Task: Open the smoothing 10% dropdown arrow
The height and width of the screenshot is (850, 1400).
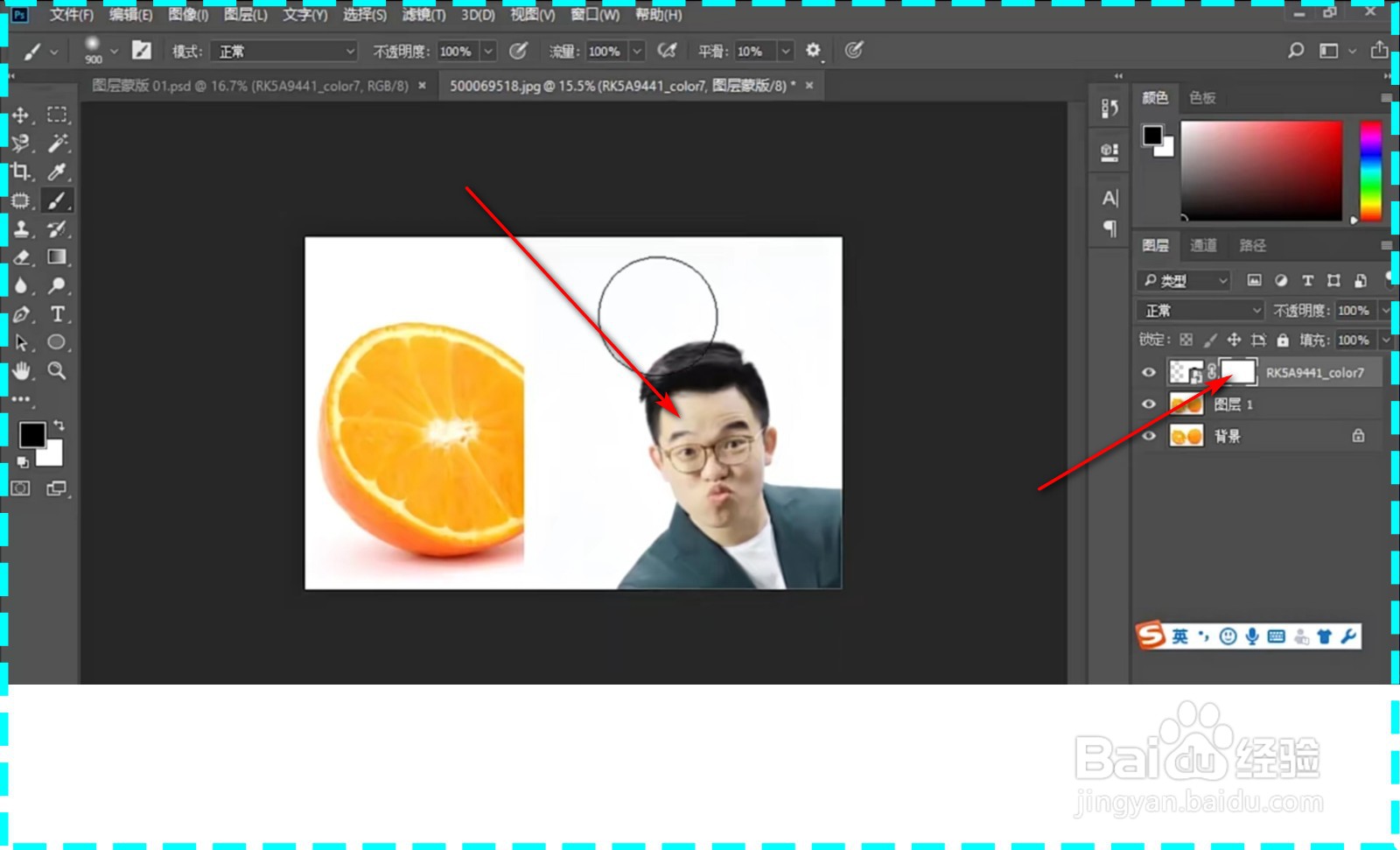Action: coord(786,52)
